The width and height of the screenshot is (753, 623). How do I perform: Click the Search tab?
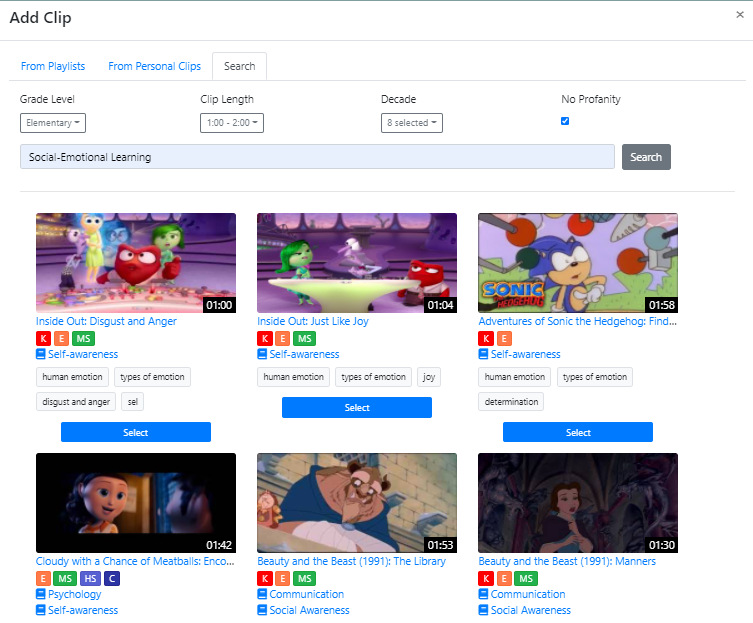(240, 66)
